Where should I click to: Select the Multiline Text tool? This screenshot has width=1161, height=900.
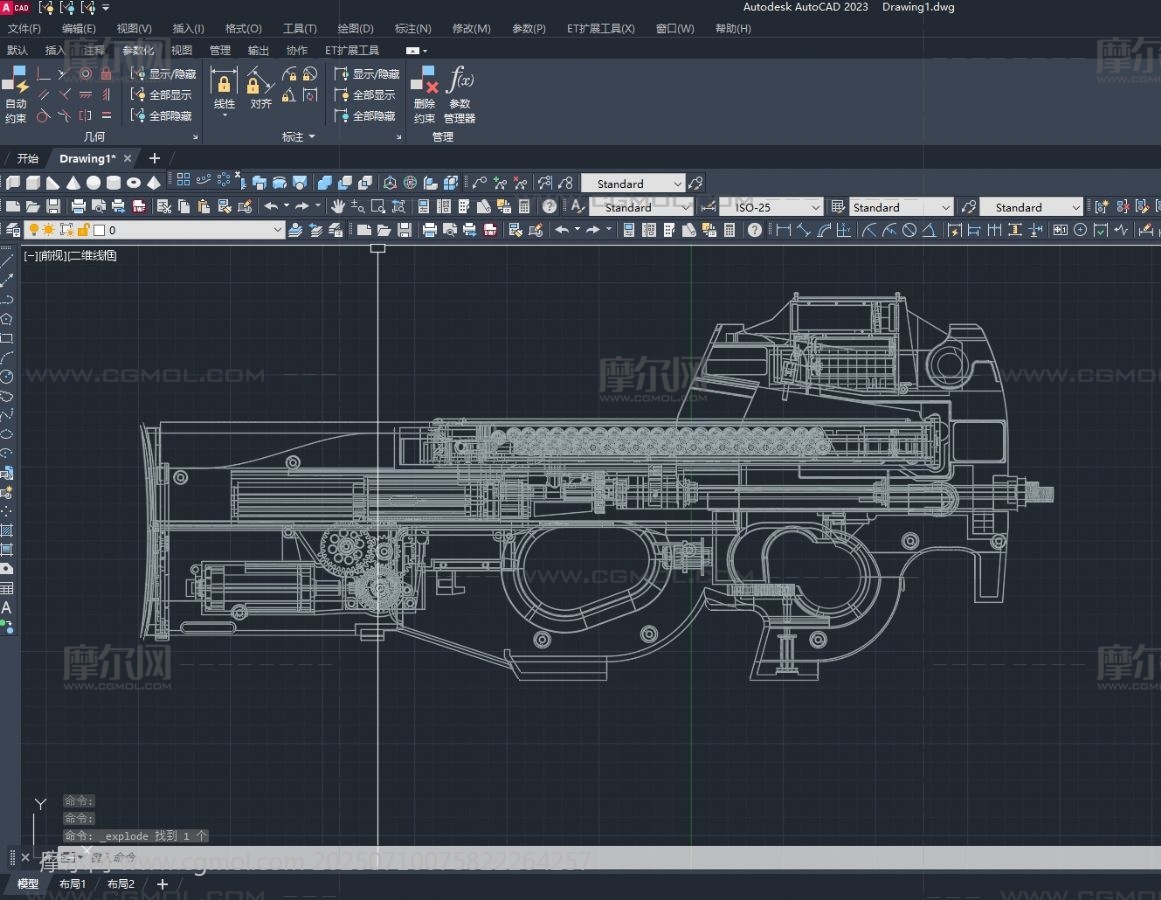(7, 608)
